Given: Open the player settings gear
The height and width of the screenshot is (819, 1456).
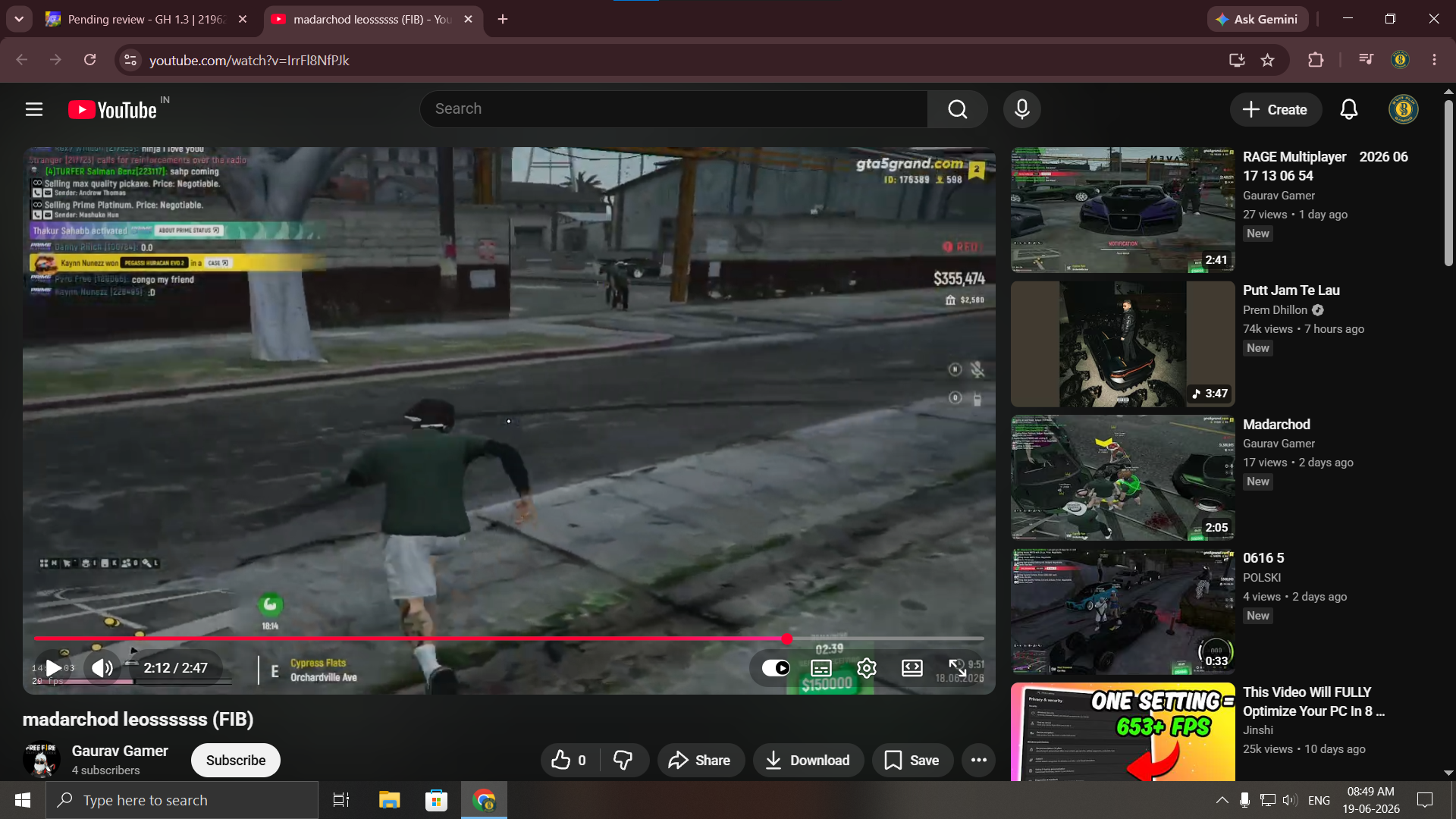Looking at the screenshot, I should [867, 668].
